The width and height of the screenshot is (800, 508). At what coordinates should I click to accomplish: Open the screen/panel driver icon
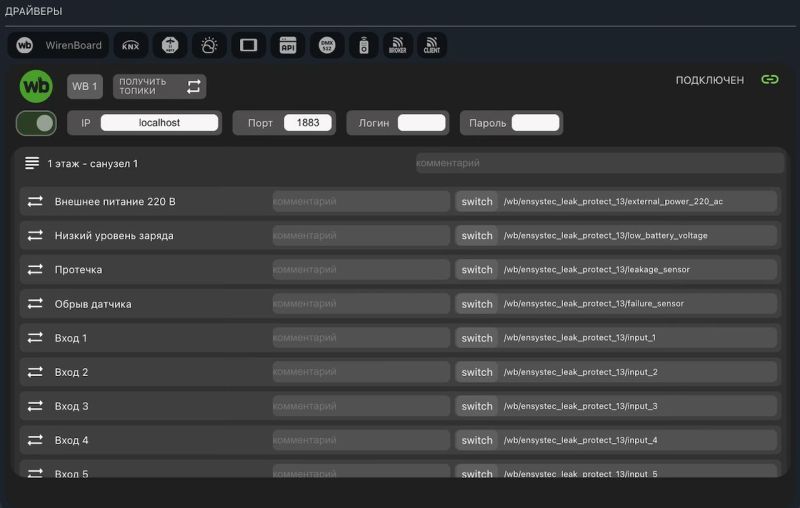[248, 45]
